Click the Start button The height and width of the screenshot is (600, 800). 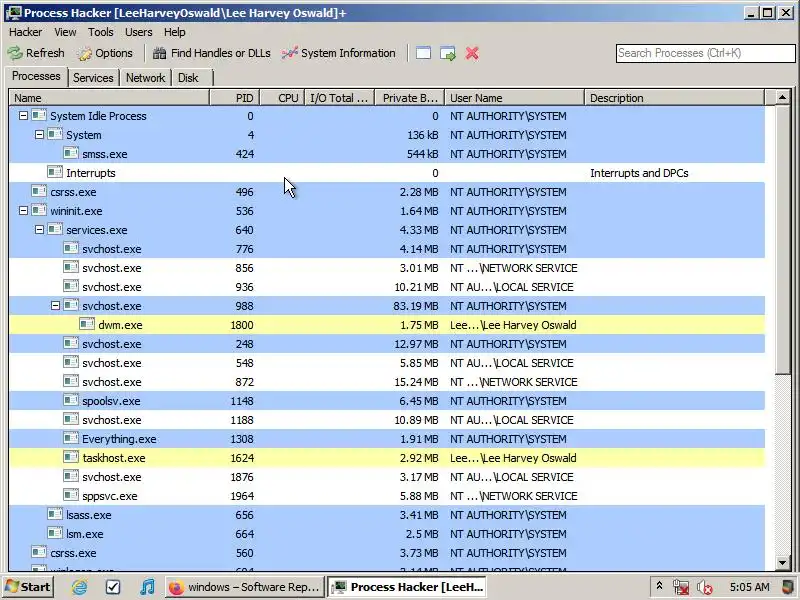(29, 587)
